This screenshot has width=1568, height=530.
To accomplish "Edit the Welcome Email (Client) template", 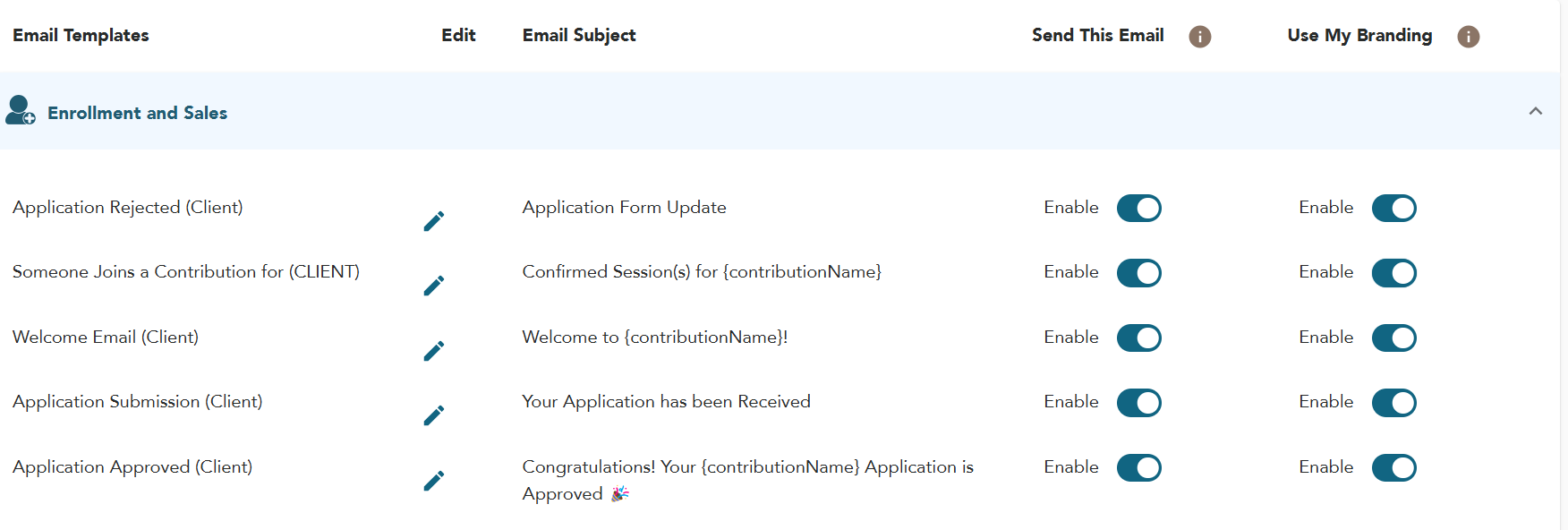I will tap(434, 351).
